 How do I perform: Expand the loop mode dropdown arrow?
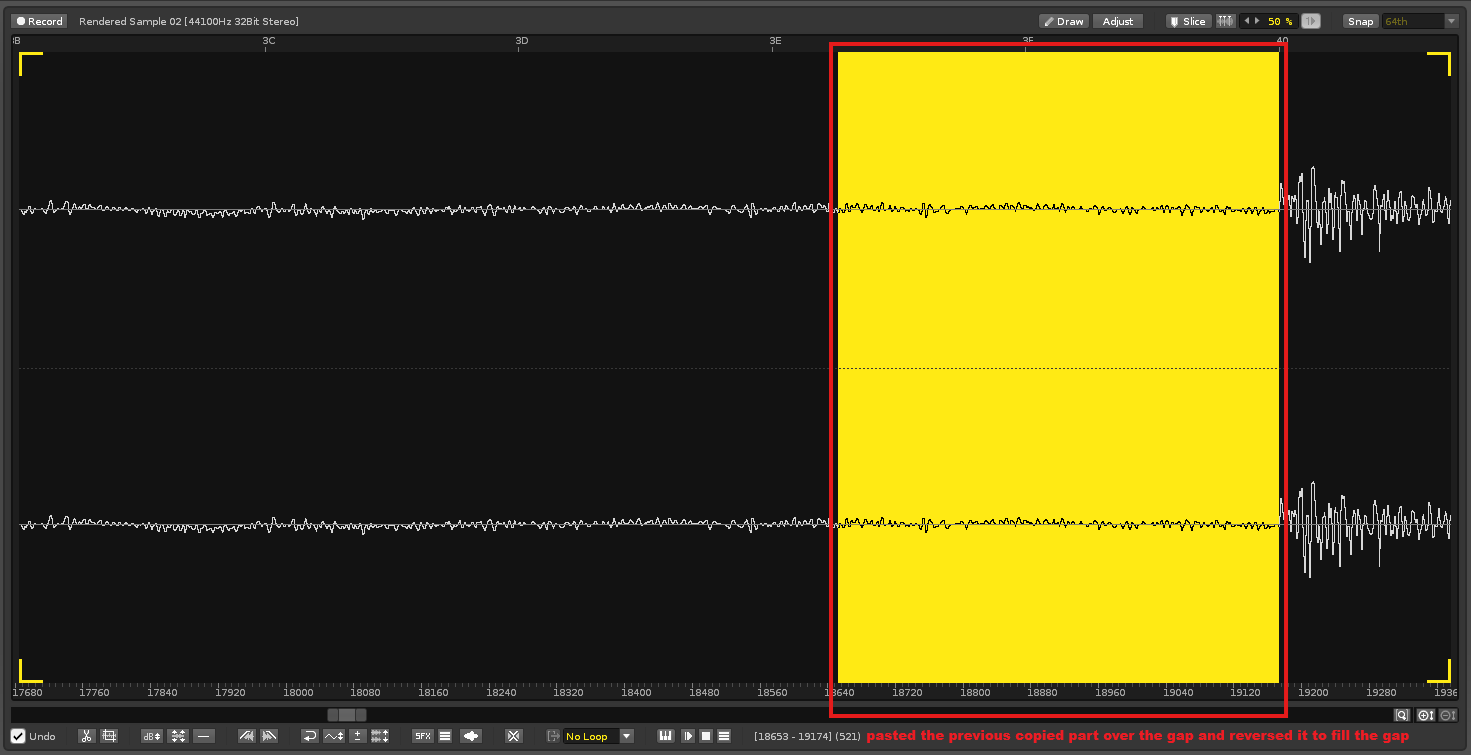[x=627, y=736]
